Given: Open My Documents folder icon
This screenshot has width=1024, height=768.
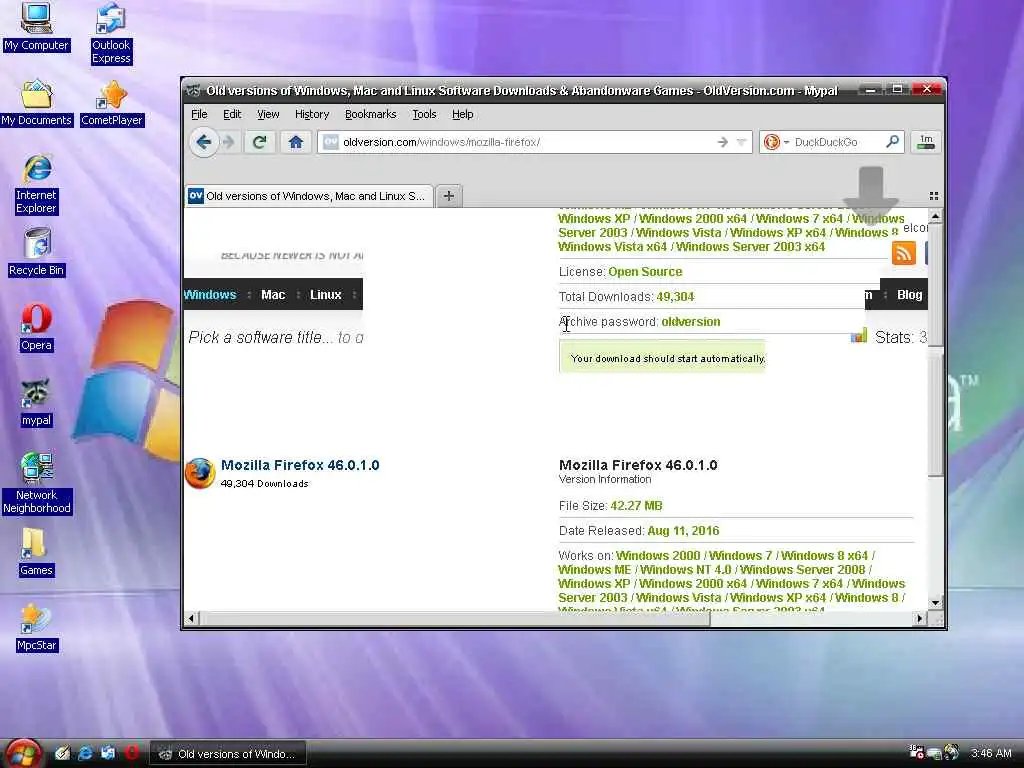Looking at the screenshot, I should coord(36,103).
